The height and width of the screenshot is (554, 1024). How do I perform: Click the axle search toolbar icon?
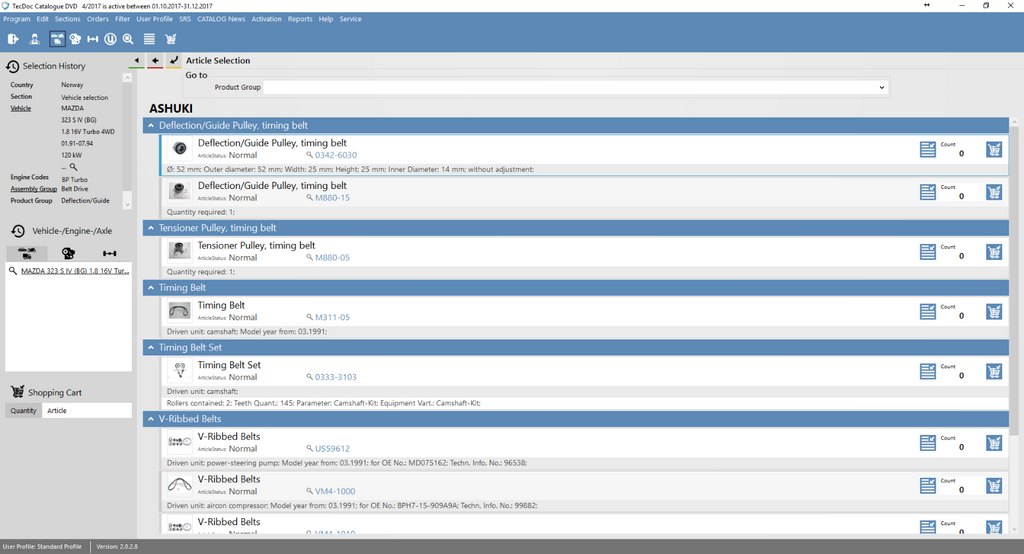[x=93, y=39]
